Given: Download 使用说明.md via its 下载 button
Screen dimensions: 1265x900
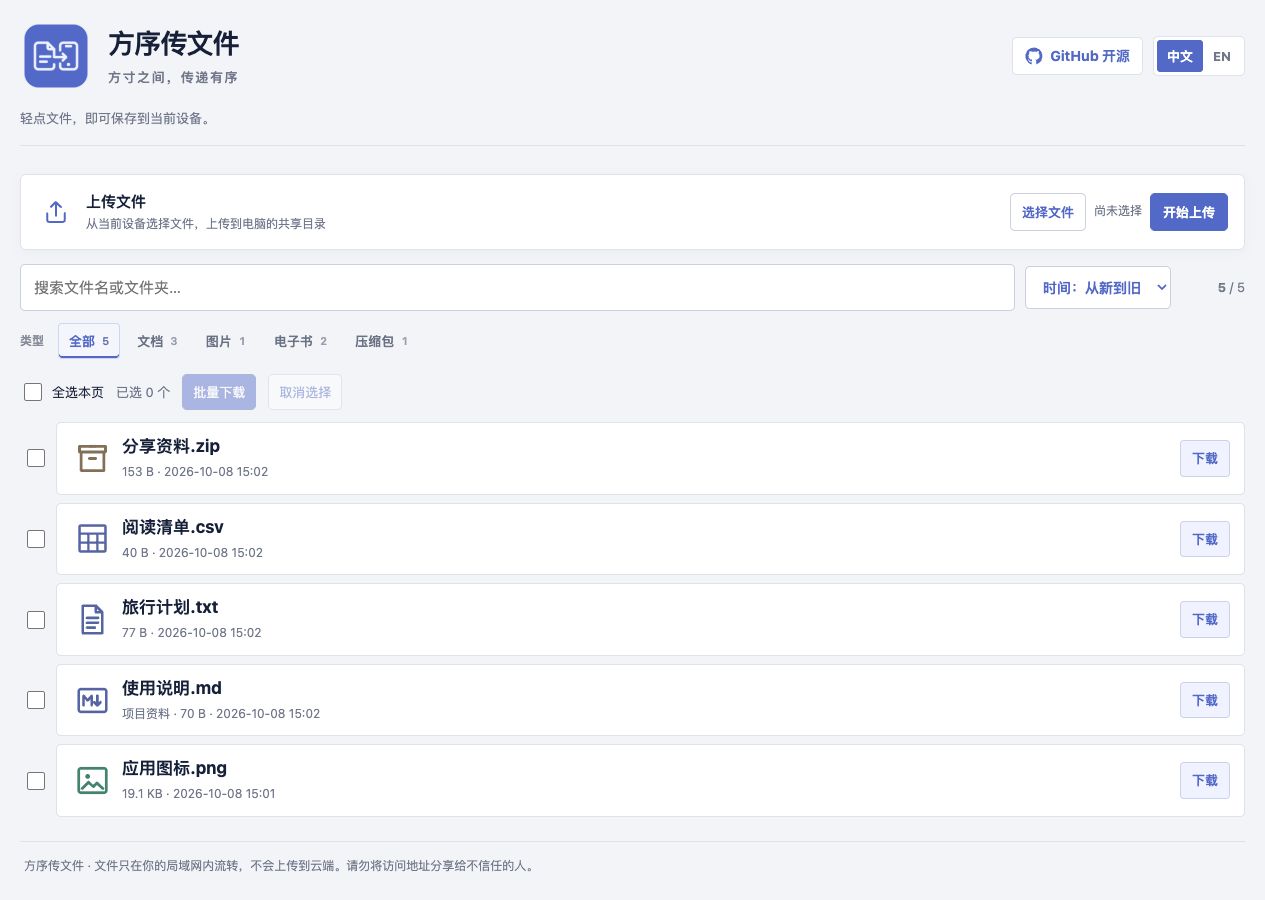Looking at the screenshot, I should click(1205, 700).
